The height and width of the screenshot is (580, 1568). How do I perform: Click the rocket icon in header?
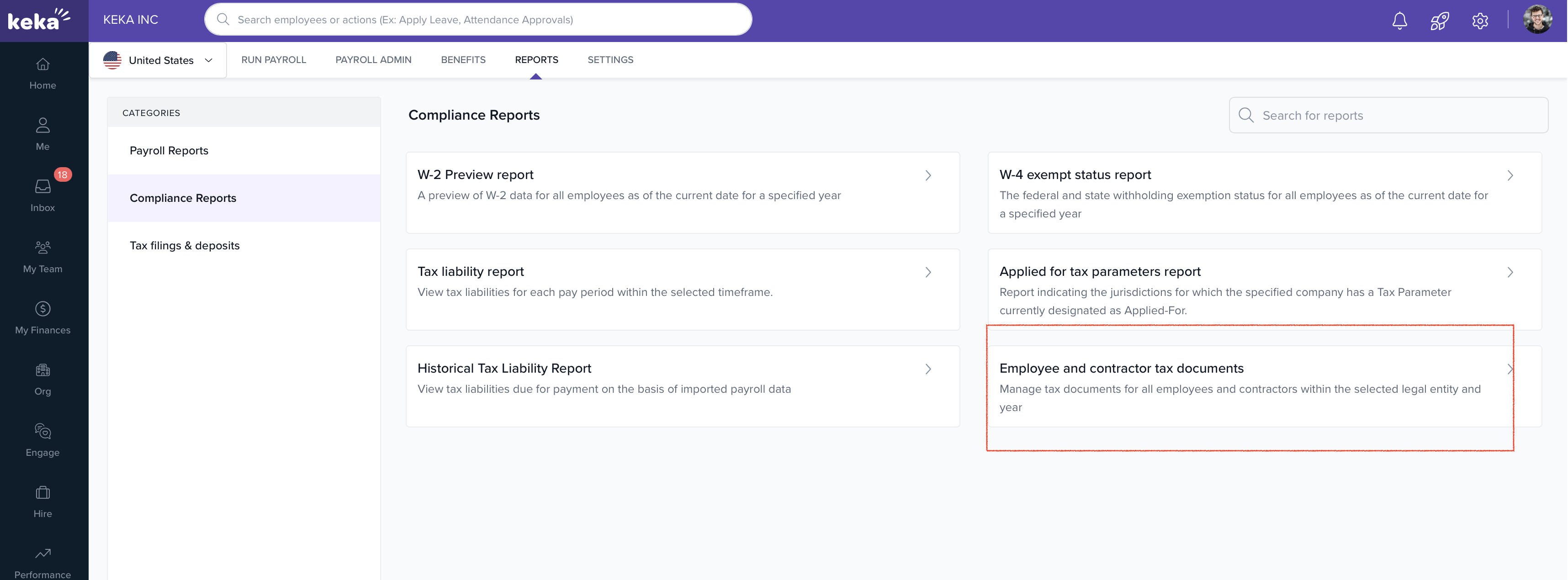(x=1440, y=21)
